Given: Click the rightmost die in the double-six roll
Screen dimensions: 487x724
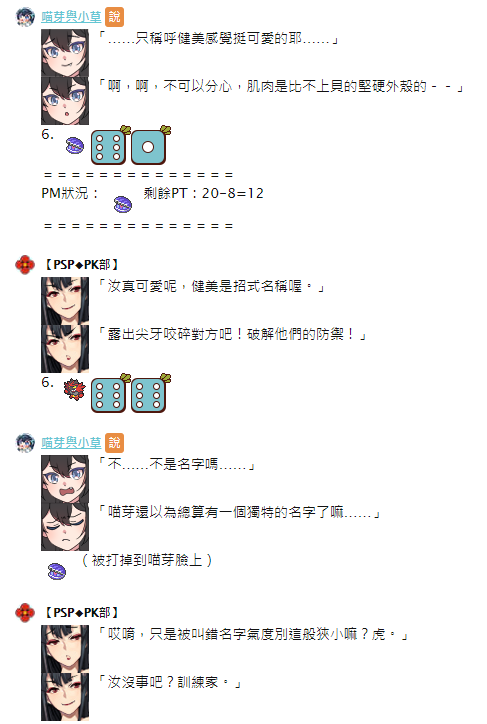Looking at the screenshot, I should pyautogui.click(x=149, y=394).
